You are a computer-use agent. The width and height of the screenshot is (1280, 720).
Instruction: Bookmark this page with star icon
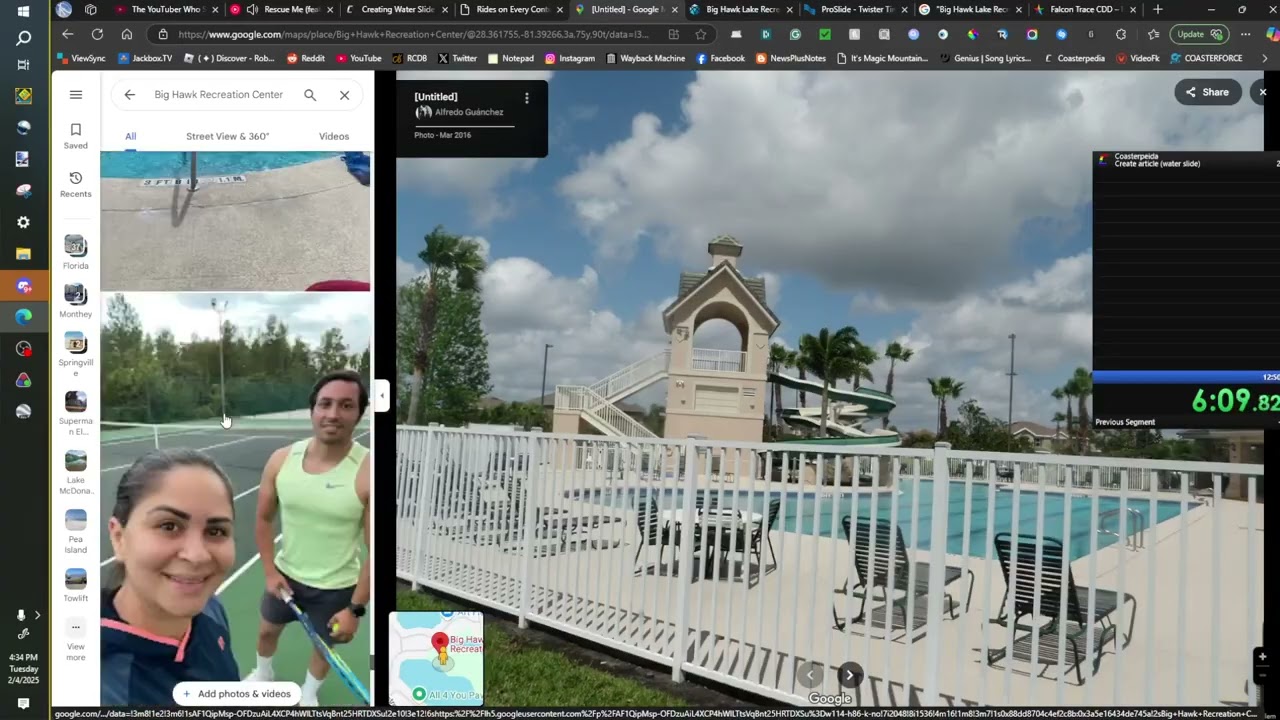pyautogui.click(x=701, y=34)
